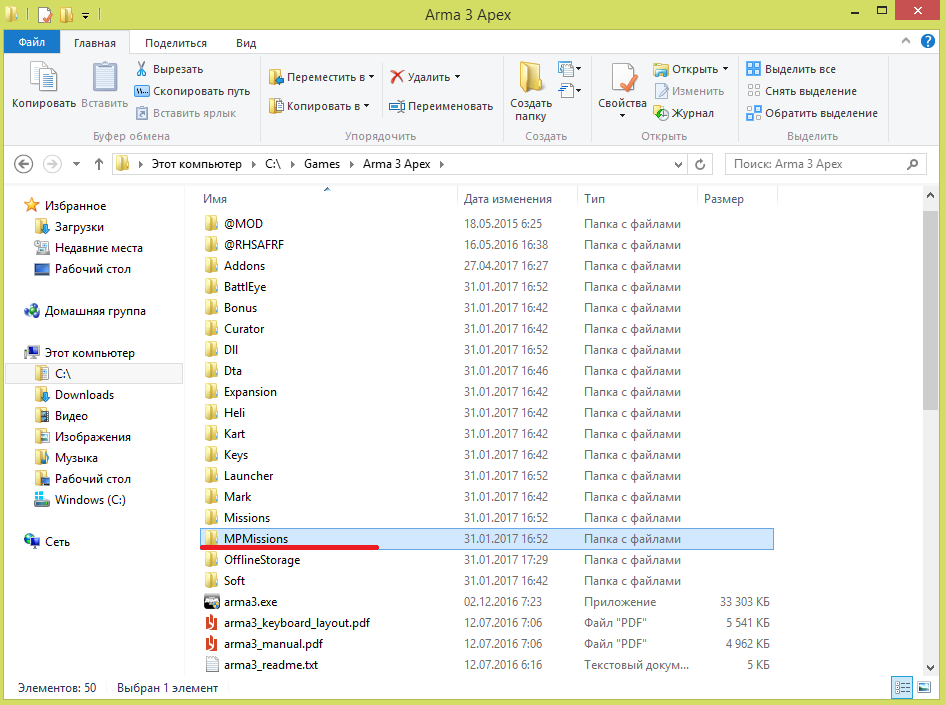Select the Expansion folder row

[x=486, y=392]
